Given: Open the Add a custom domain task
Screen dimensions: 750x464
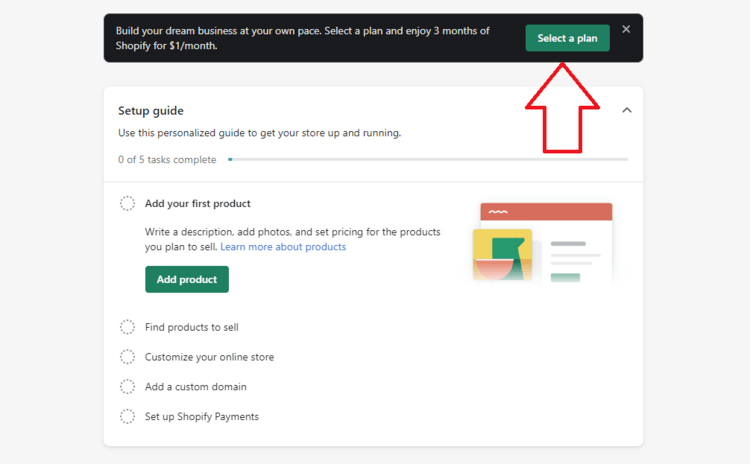Looking at the screenshot, I should (x=196, y=387).
